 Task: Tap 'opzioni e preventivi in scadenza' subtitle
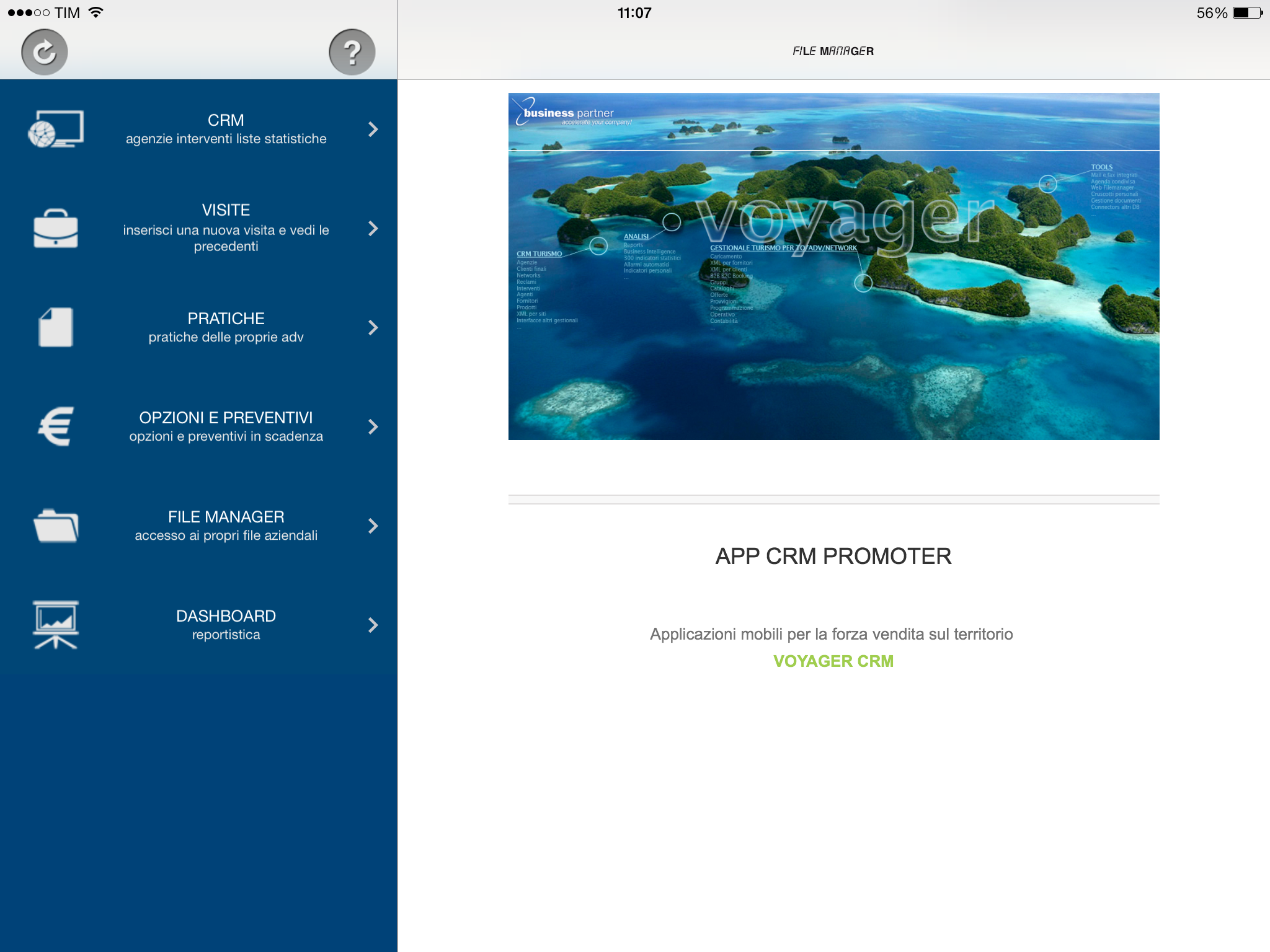[x=226, y=436]
